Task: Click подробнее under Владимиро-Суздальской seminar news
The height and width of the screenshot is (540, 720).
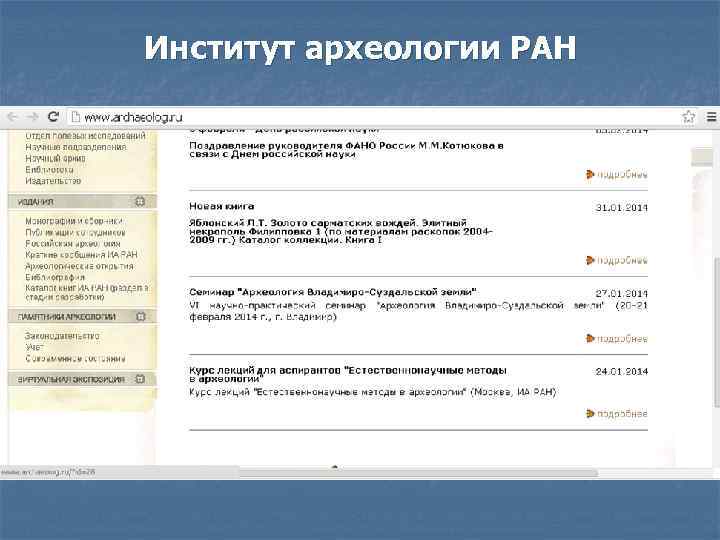Action: tap(617, 339)
